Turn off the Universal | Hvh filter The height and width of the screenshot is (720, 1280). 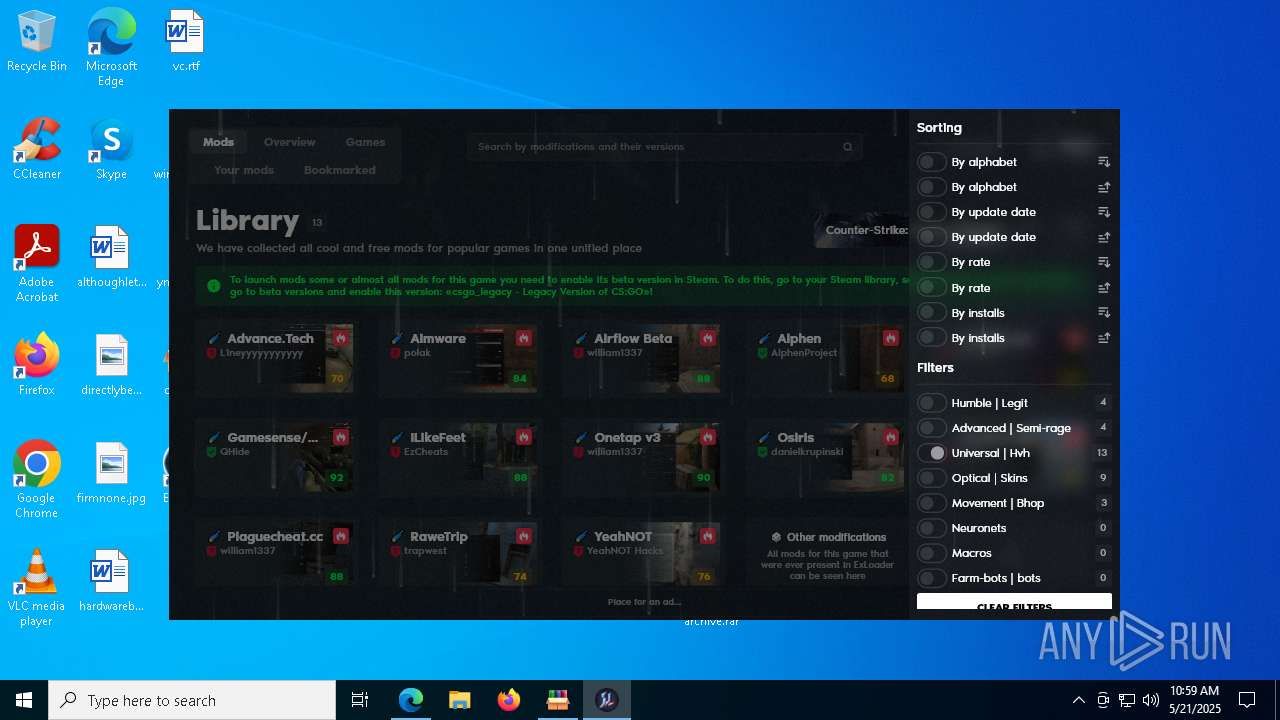click(931, 453)
